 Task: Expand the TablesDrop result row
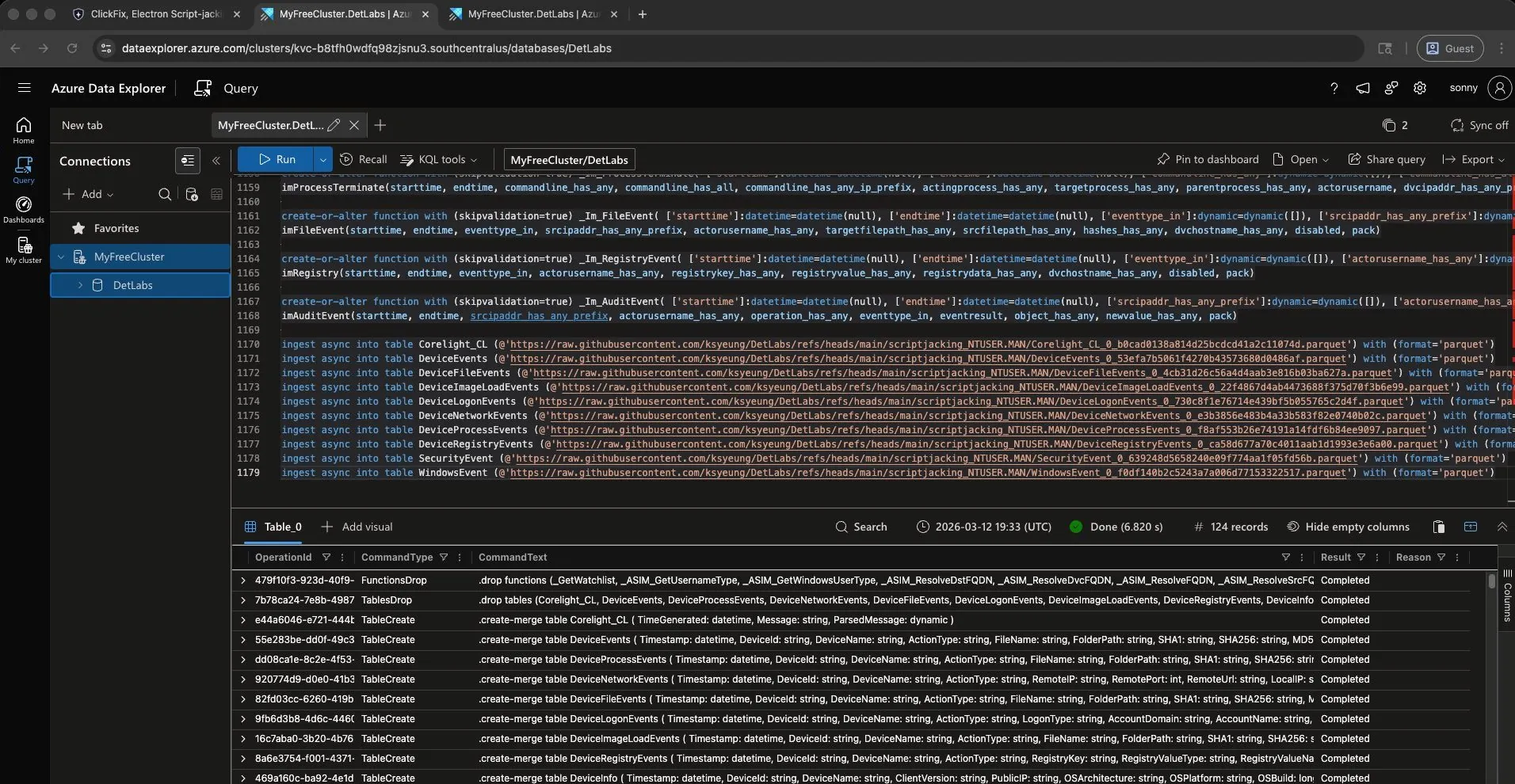coord(243,600)
